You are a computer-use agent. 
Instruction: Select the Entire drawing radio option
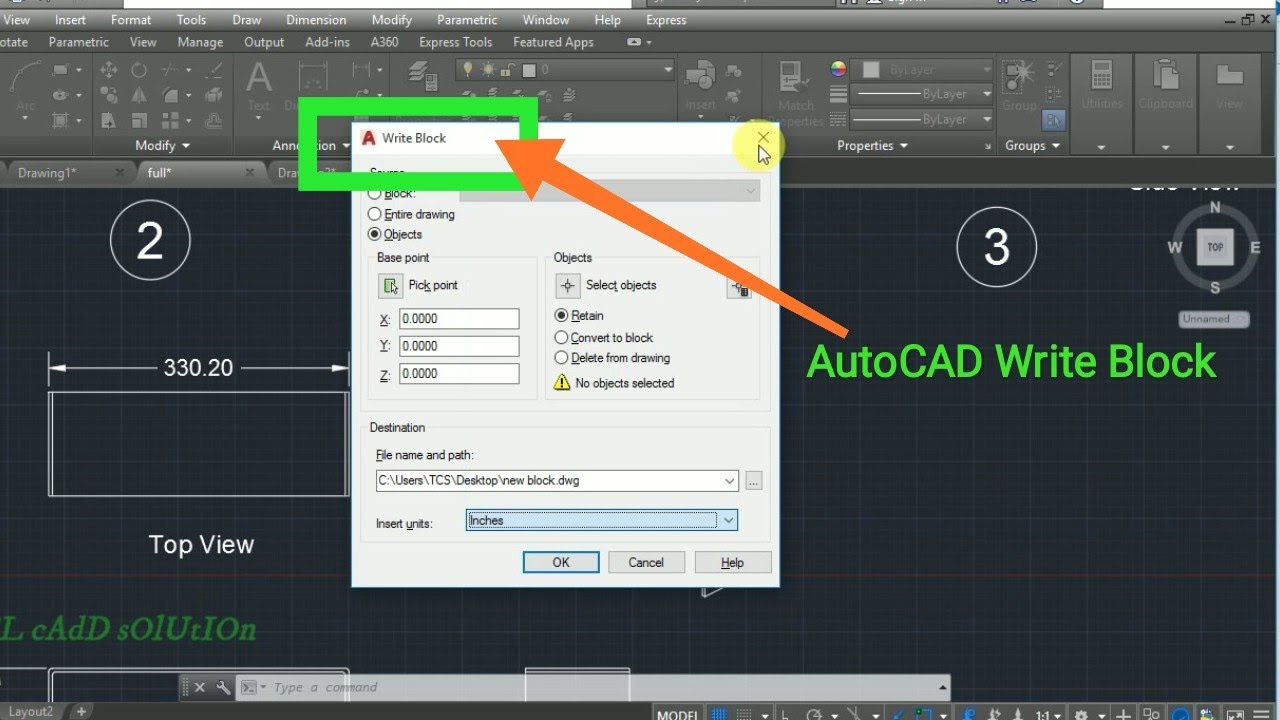tap(412, 214)
